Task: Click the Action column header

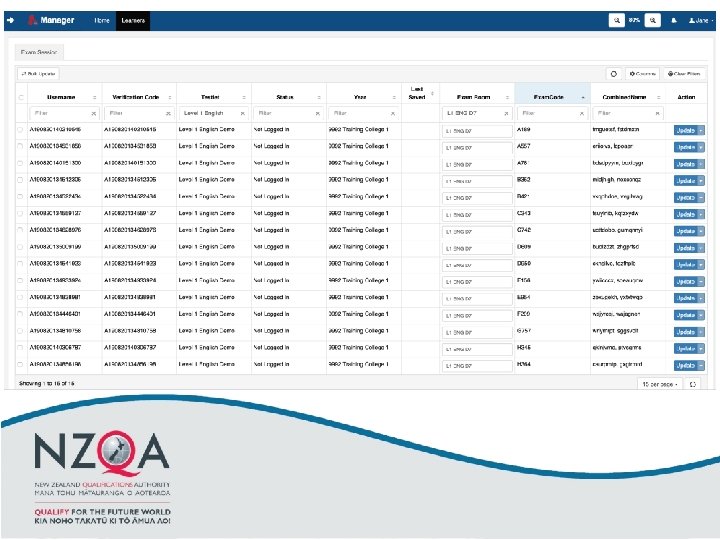Action: click(686, 97)
